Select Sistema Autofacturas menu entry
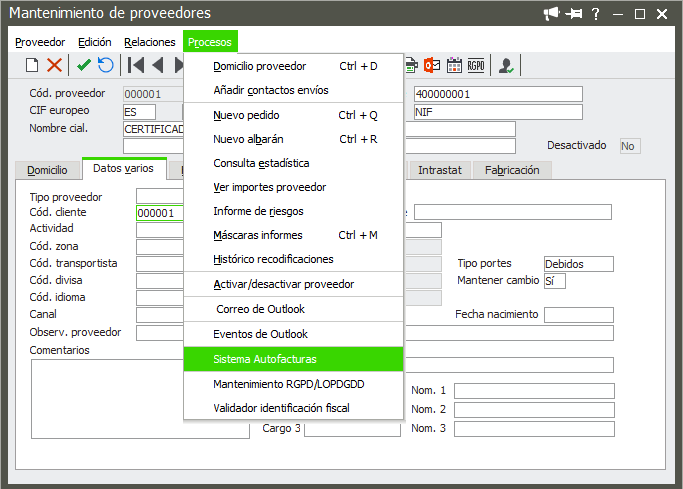The height and width of the screenshot is (489, 683). 293,359
